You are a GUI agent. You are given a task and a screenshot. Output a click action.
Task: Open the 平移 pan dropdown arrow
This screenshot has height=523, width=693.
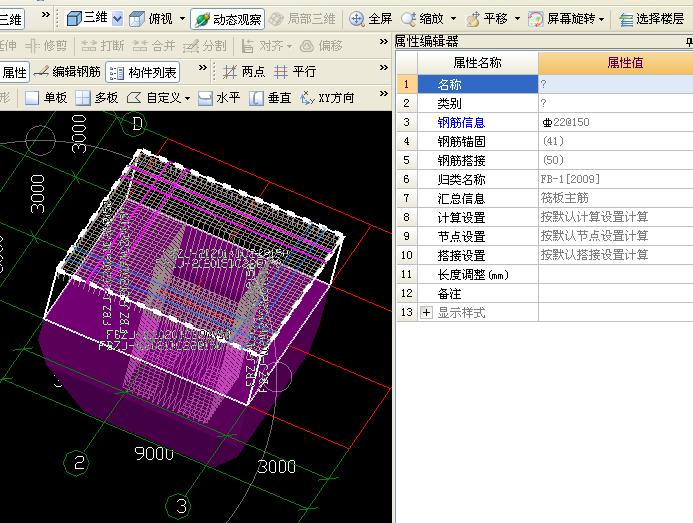point(518,19)
